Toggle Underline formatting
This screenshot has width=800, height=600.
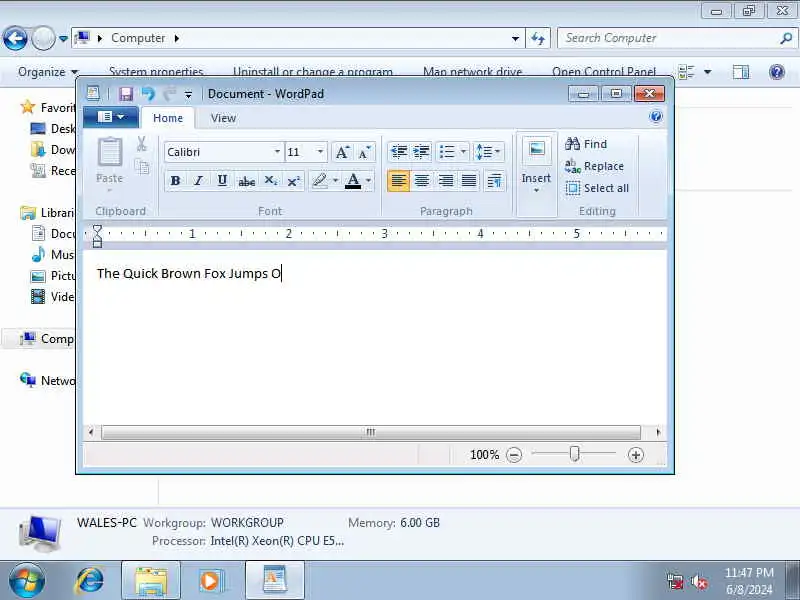coord(222,181)
